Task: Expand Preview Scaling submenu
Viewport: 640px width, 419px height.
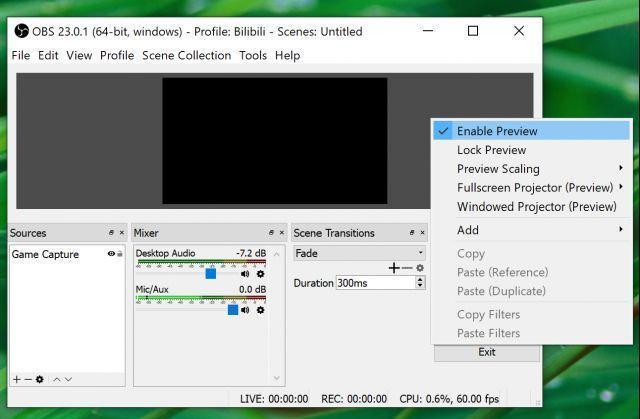Action: (x=531, y=168)
